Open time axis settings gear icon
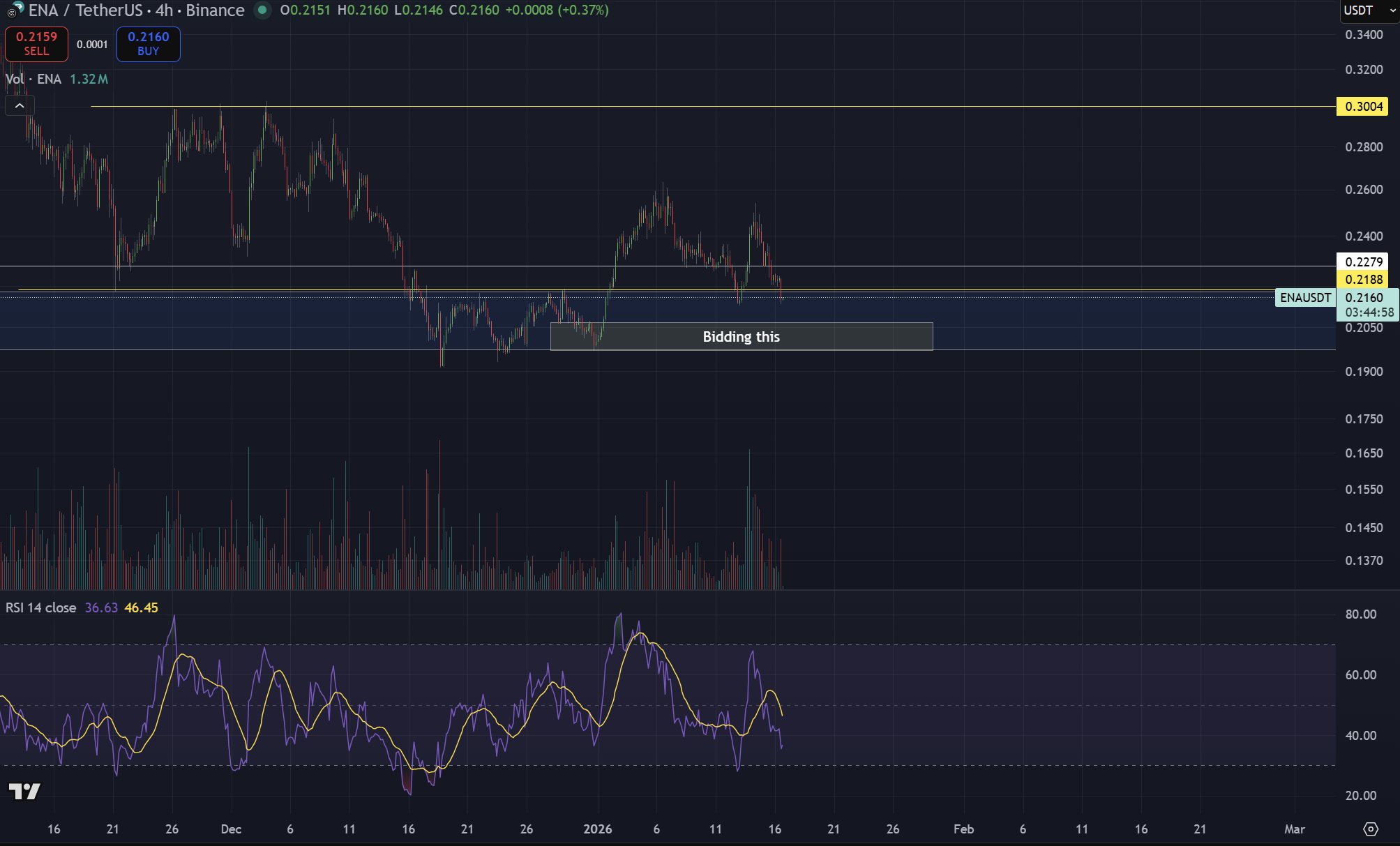The width and height of the screenshot is (1400, 846). click(1371, 829)
